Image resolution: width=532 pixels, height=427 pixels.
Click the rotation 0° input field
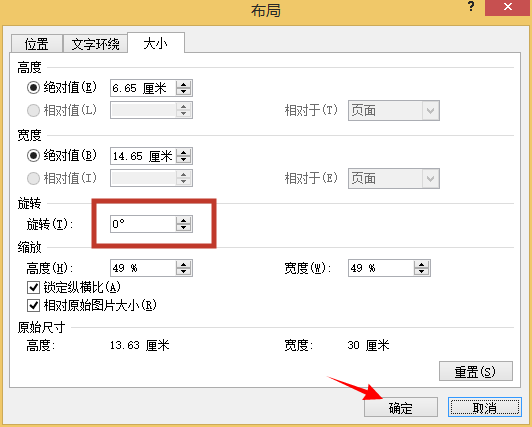point(143,224)
